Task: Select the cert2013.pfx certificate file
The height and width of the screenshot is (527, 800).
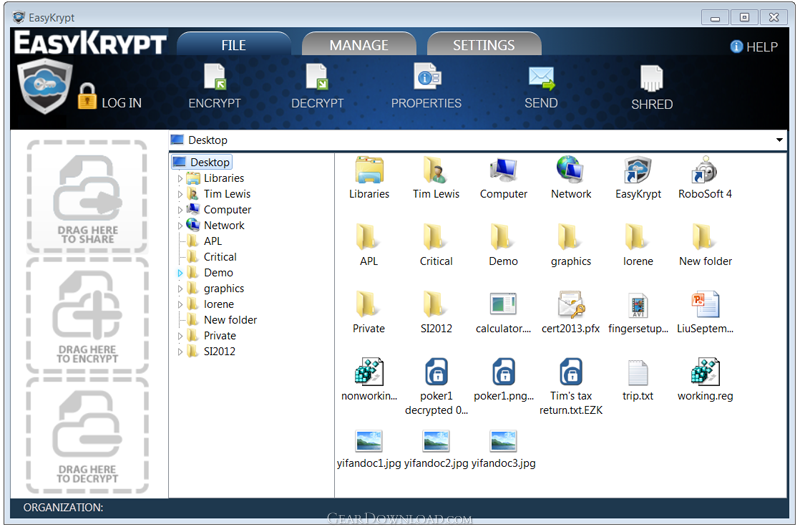Action: tap(570, 305)
